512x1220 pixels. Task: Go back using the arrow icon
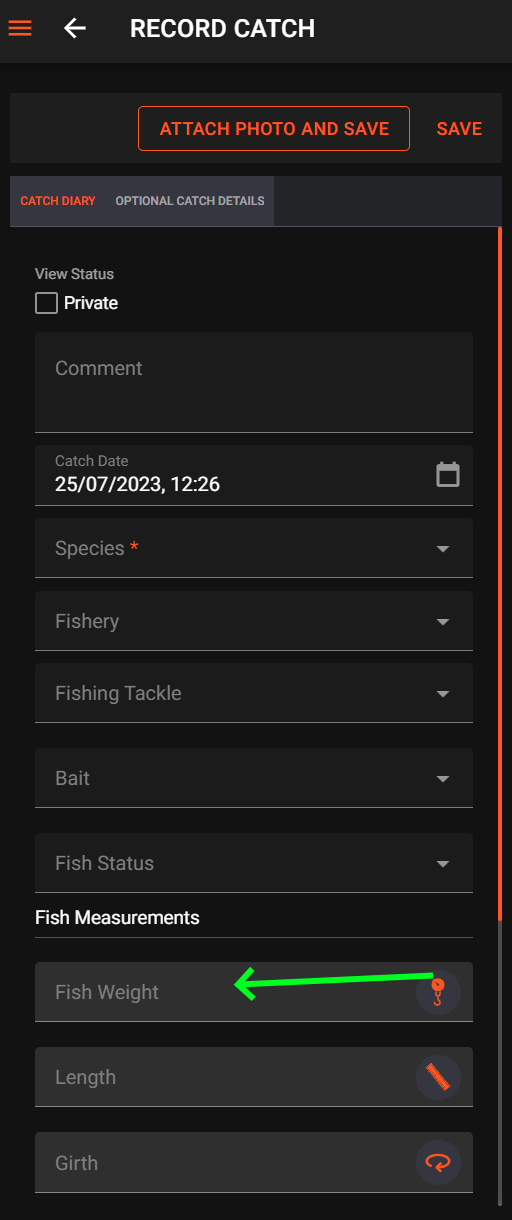pos(75,28)
